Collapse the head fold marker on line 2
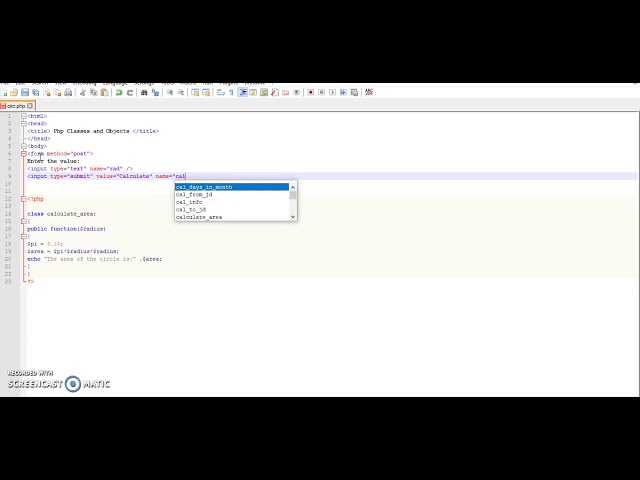Screen dimensions: 640x480 (x=24, y=124)
